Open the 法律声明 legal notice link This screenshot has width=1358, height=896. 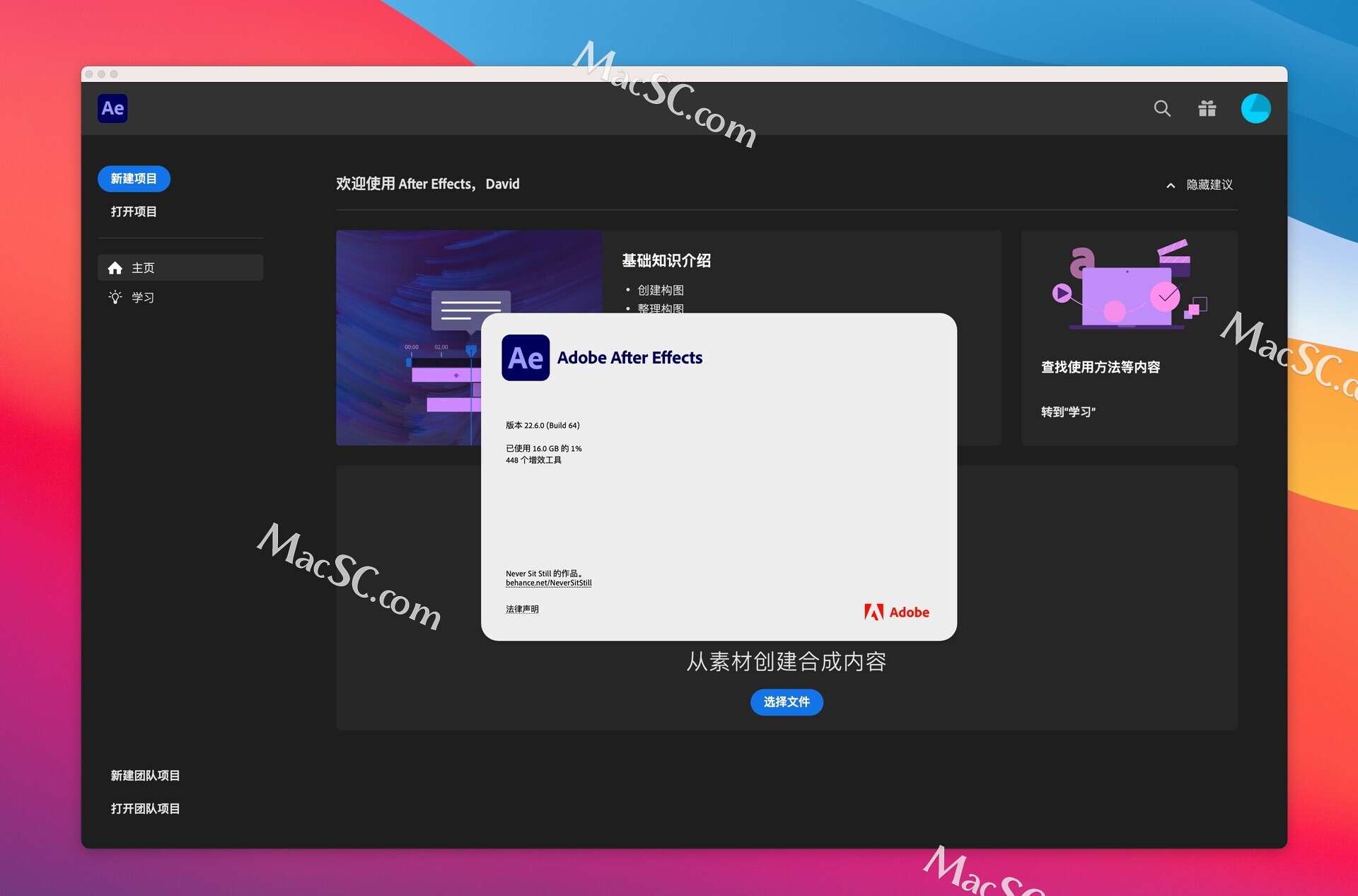point(522,609)
